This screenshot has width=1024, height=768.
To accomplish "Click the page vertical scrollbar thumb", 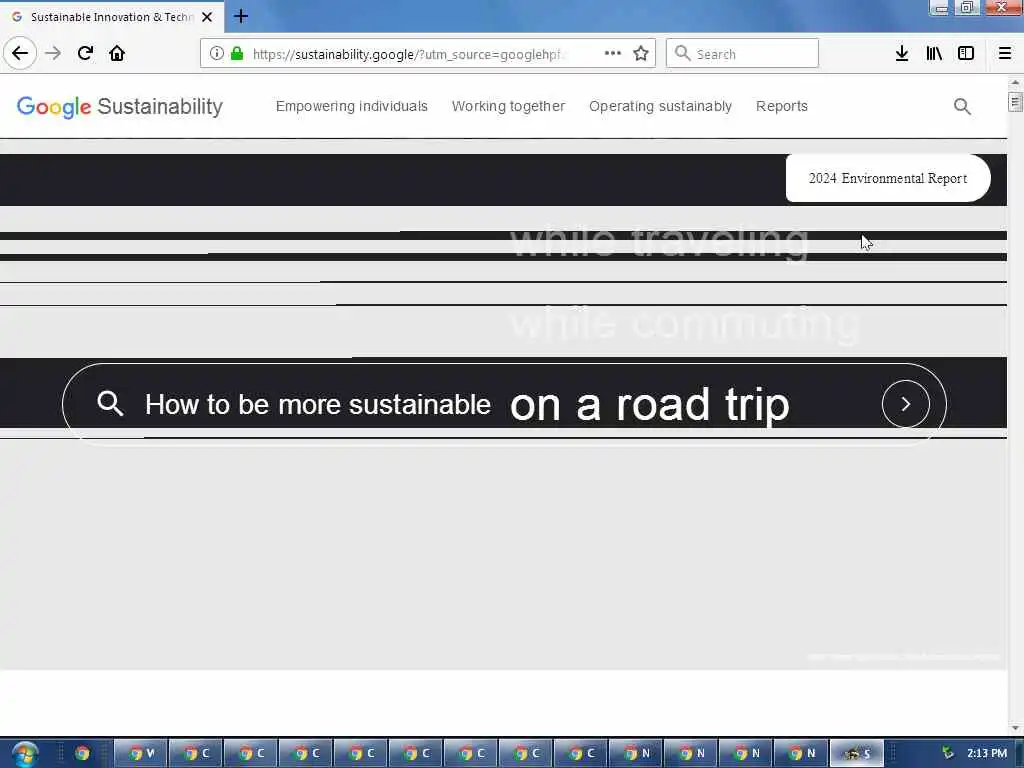I will (1015, 103).
